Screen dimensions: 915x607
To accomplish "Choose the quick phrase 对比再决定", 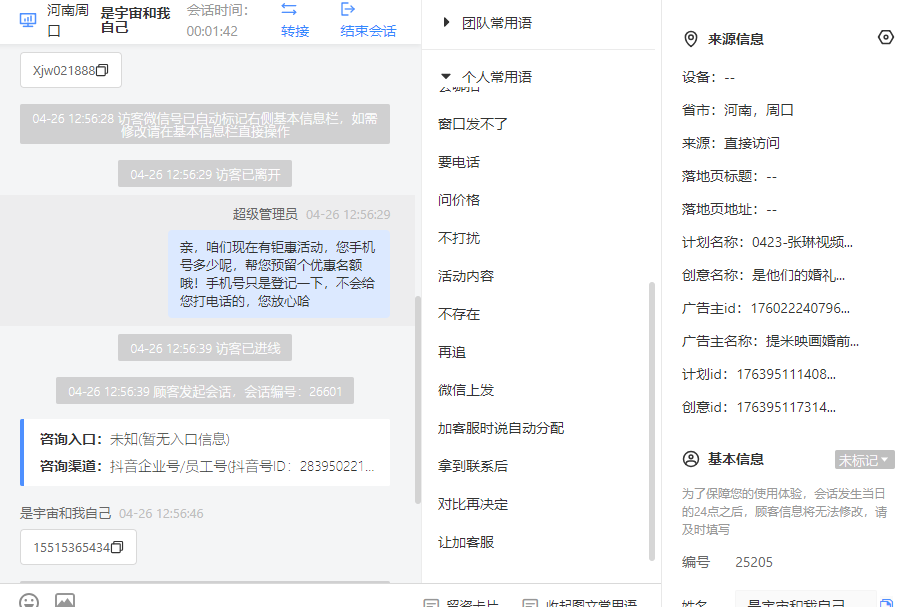I will pos(473,504).
